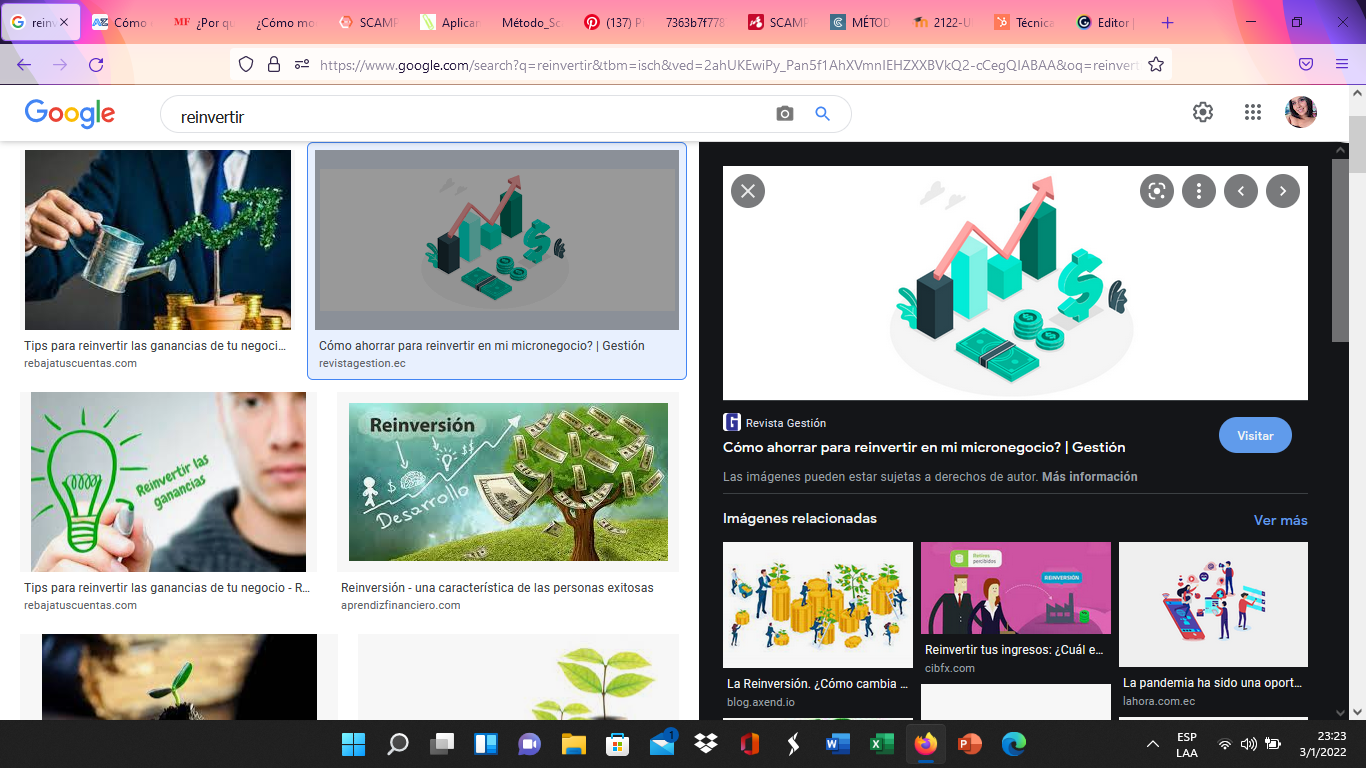Show the next image with the right chevron
1366x768 pixels.
(1282, 190)
